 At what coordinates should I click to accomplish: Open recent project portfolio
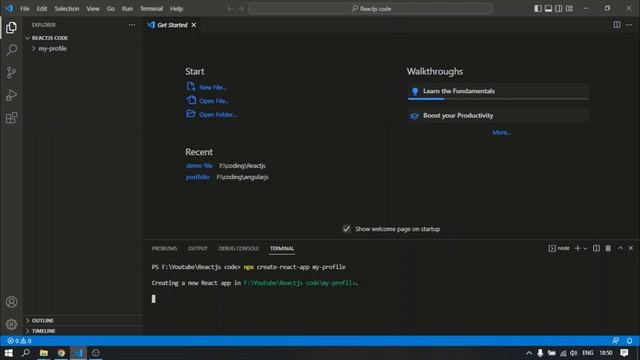198,177
